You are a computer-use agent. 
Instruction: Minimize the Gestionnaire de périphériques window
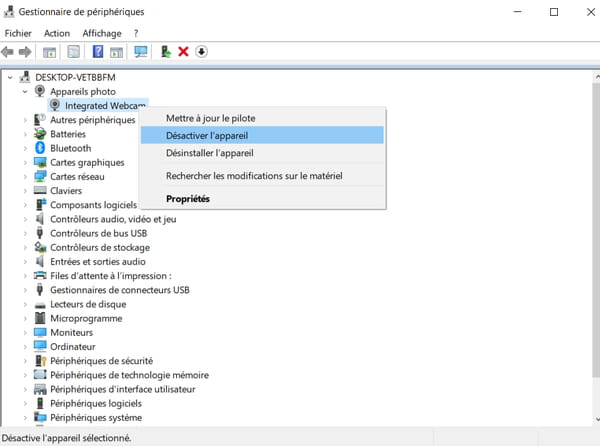coord(517,12)
